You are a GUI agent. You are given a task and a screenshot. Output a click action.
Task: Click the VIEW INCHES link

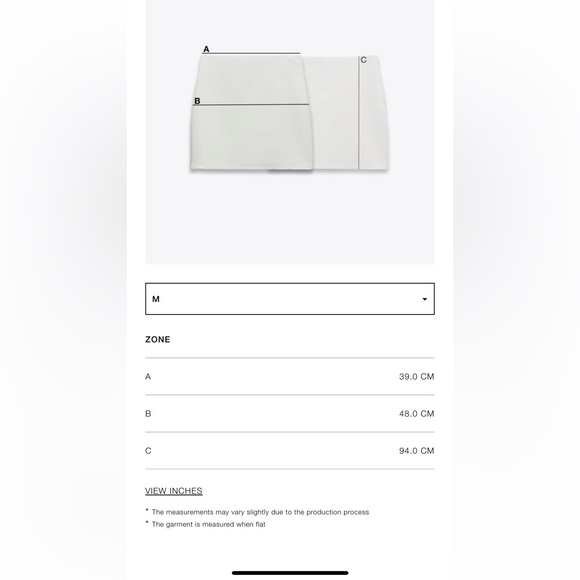click(x=173, y=491)
